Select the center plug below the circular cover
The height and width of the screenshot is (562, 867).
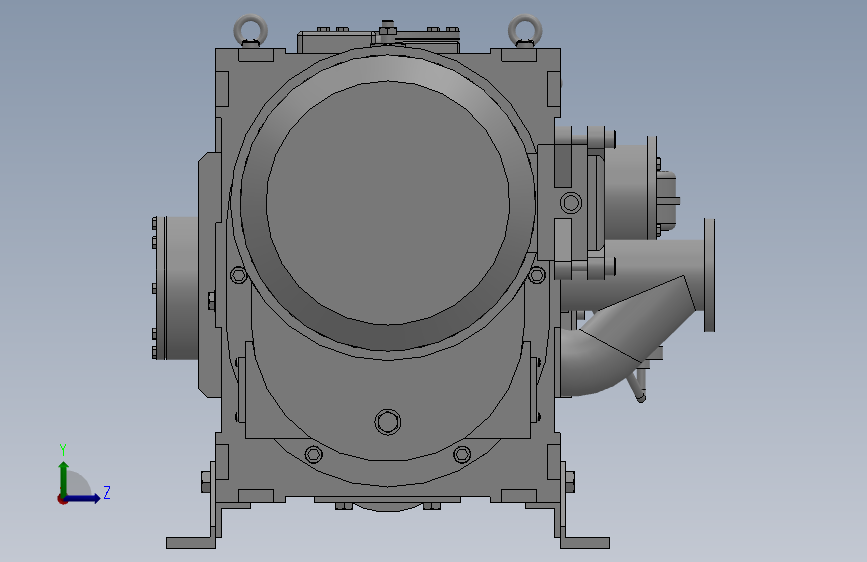click(x=388, y=422)
